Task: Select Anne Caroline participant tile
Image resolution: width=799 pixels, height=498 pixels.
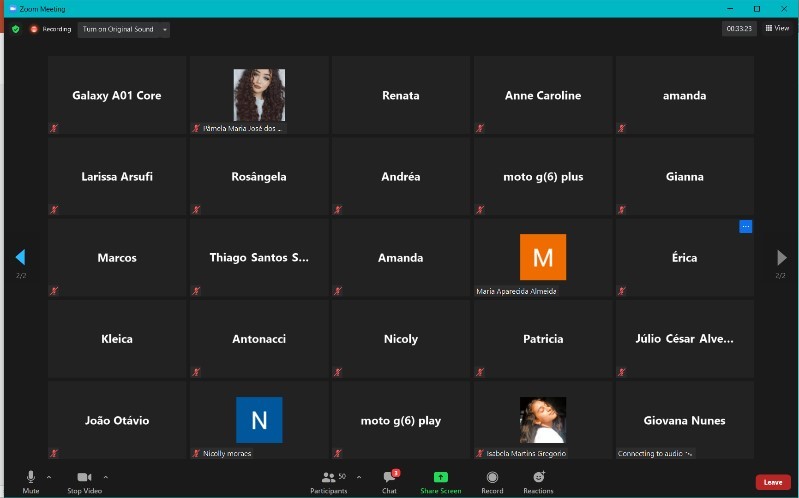Action: click(543, 95)
